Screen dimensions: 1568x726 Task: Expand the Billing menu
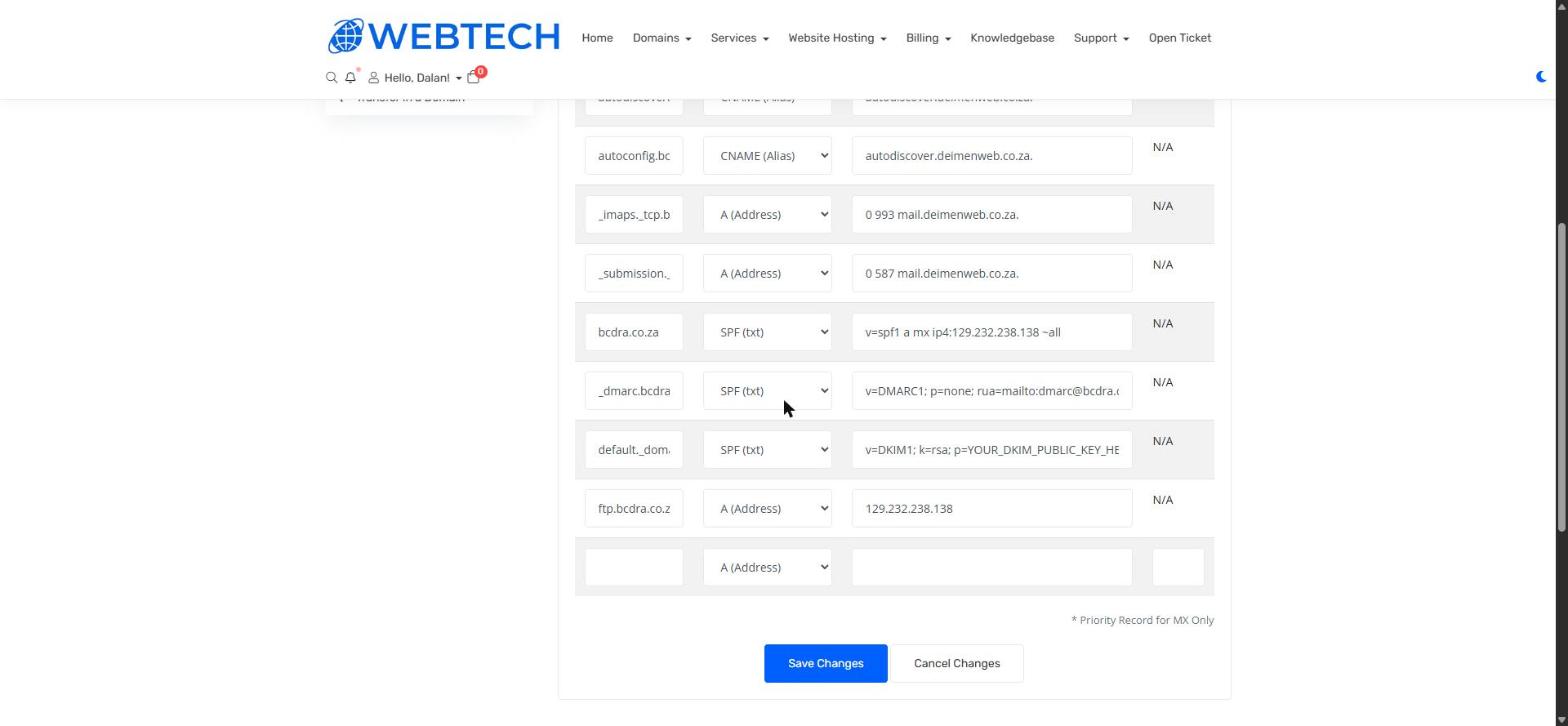928,38
